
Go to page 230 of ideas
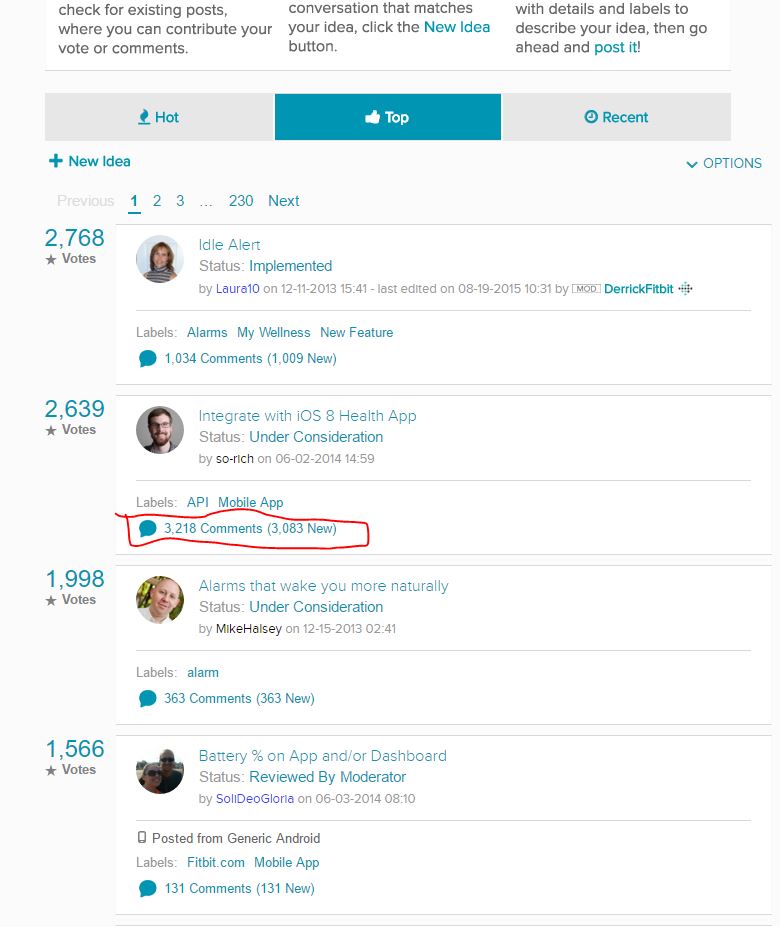(x=241, y=200)
